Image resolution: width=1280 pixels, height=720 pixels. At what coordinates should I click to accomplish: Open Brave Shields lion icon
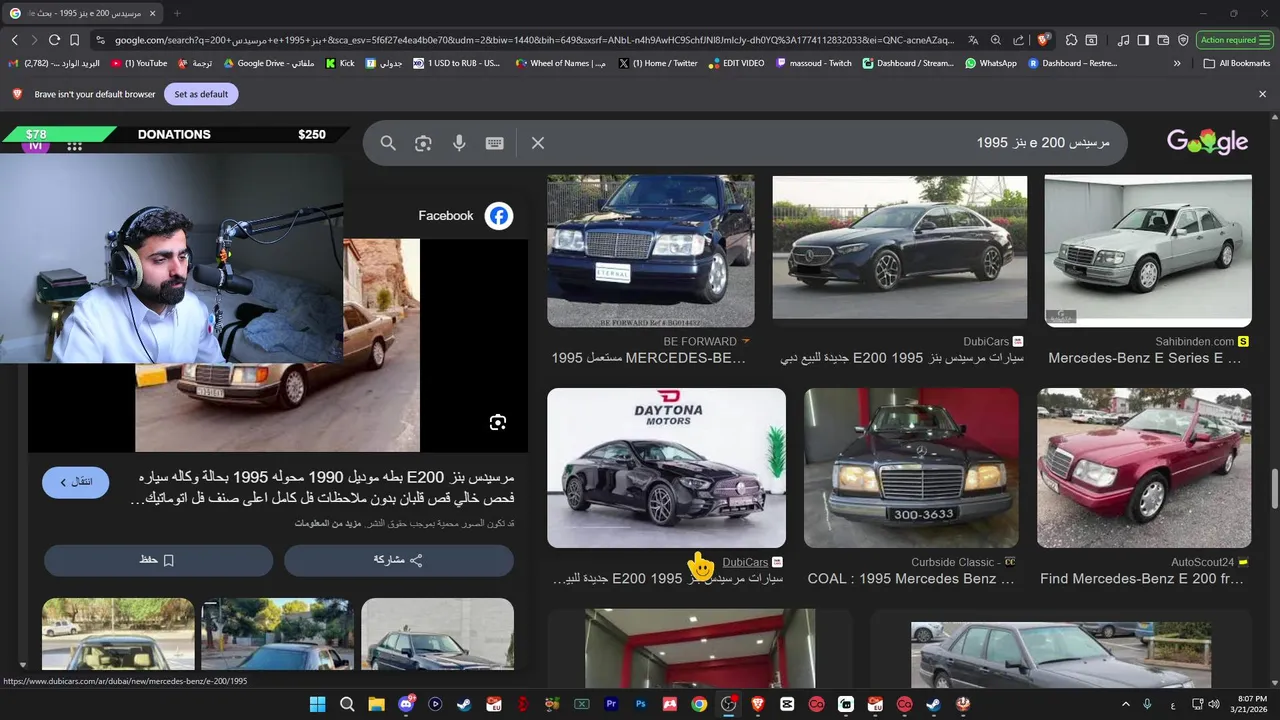(1043, 40)
